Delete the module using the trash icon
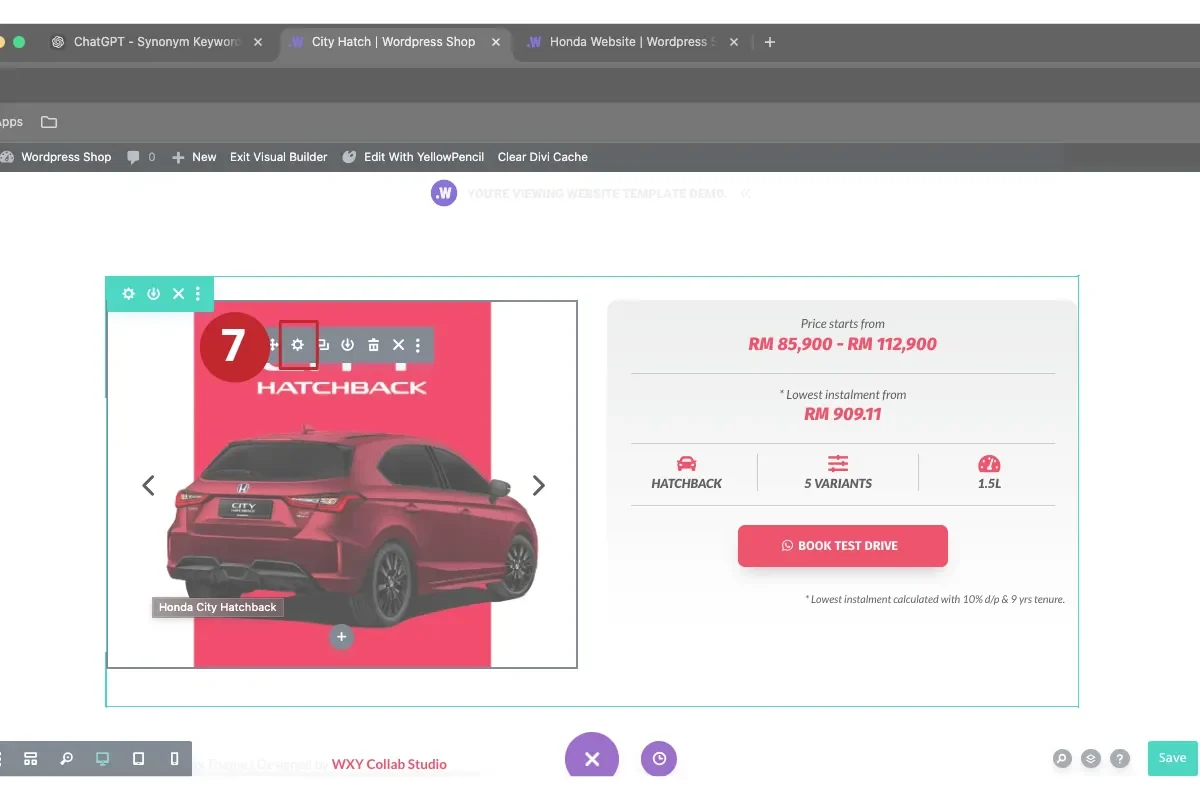 372,344
